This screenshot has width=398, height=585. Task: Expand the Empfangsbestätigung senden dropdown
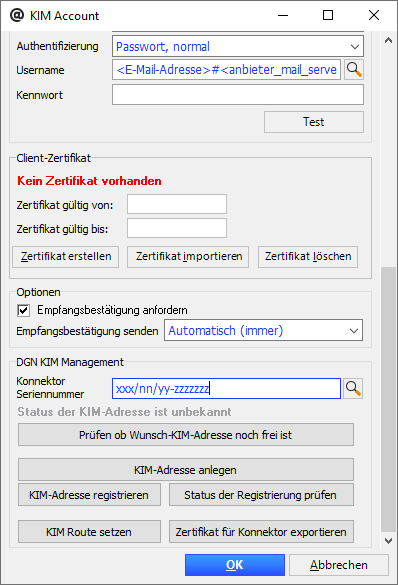tap(263, 330)
